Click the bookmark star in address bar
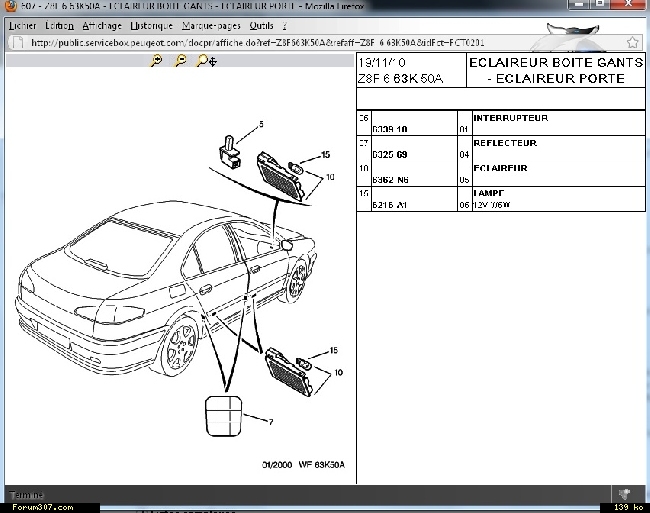Image resolution: width=650 pixels, height=513 pixels. pyautogui.click(x=633, y=42)
